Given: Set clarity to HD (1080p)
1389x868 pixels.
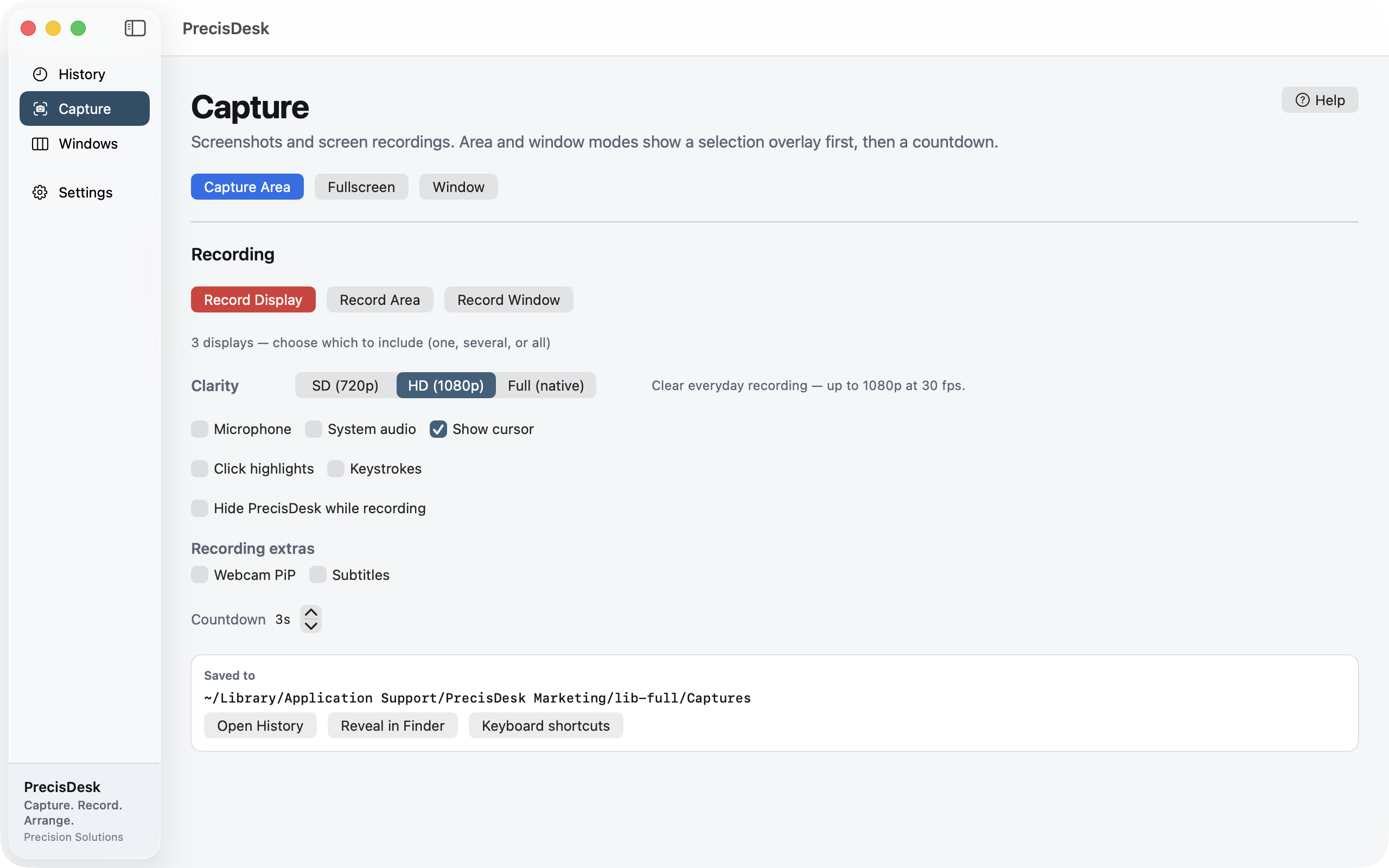Looking at the screenshot, I should pyautogui.click(x=446, y=385).
